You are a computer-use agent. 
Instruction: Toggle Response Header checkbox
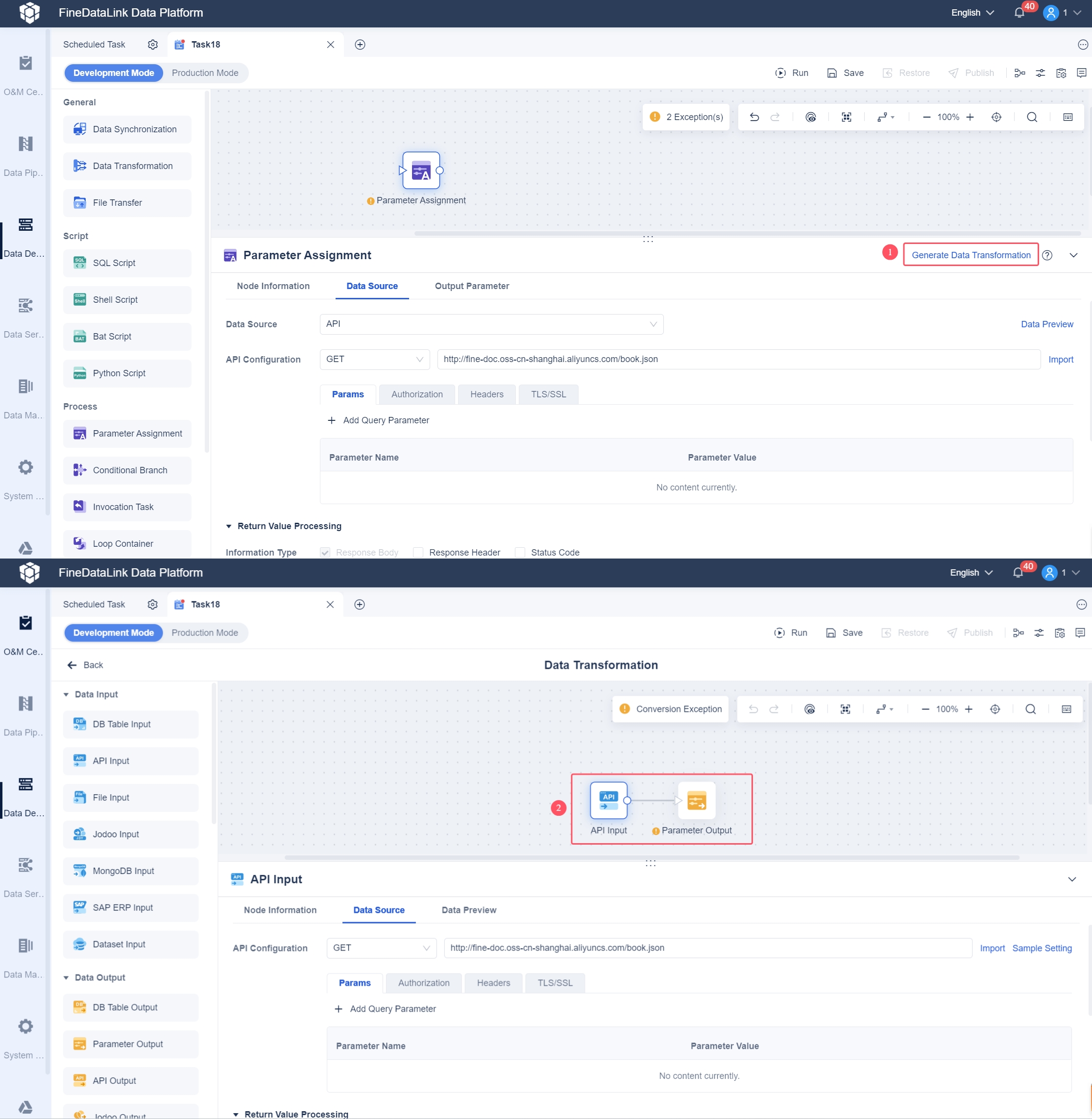tap(418, 552)
